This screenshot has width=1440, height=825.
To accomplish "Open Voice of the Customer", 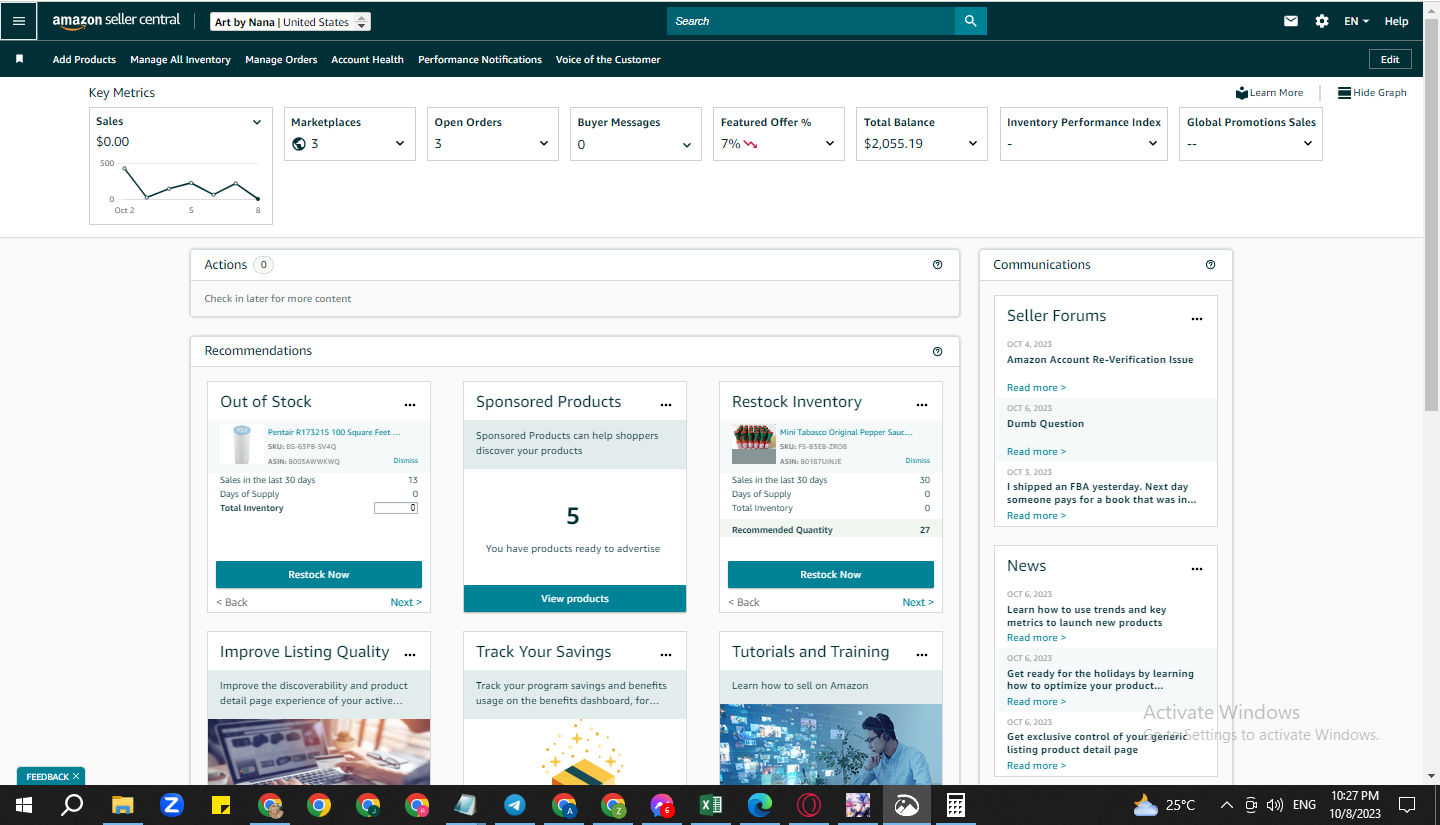I will [608, 60].
